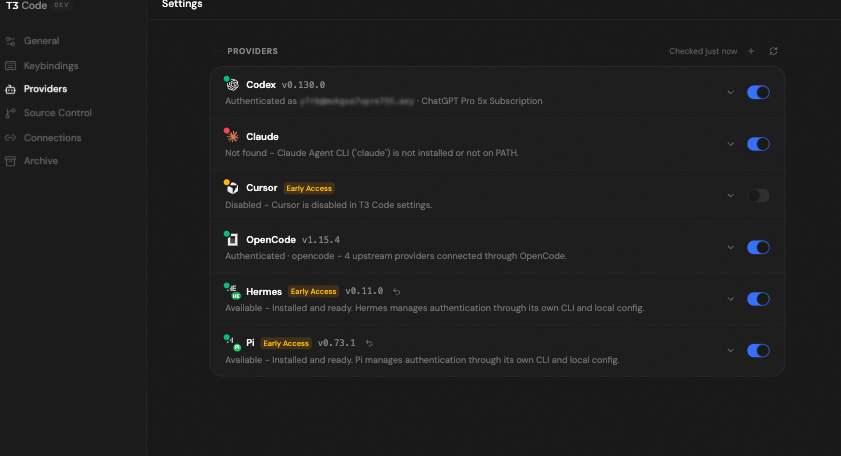Expand the Hermes provider row chevron
Screen dimensions: 841x456
(731, 299)
